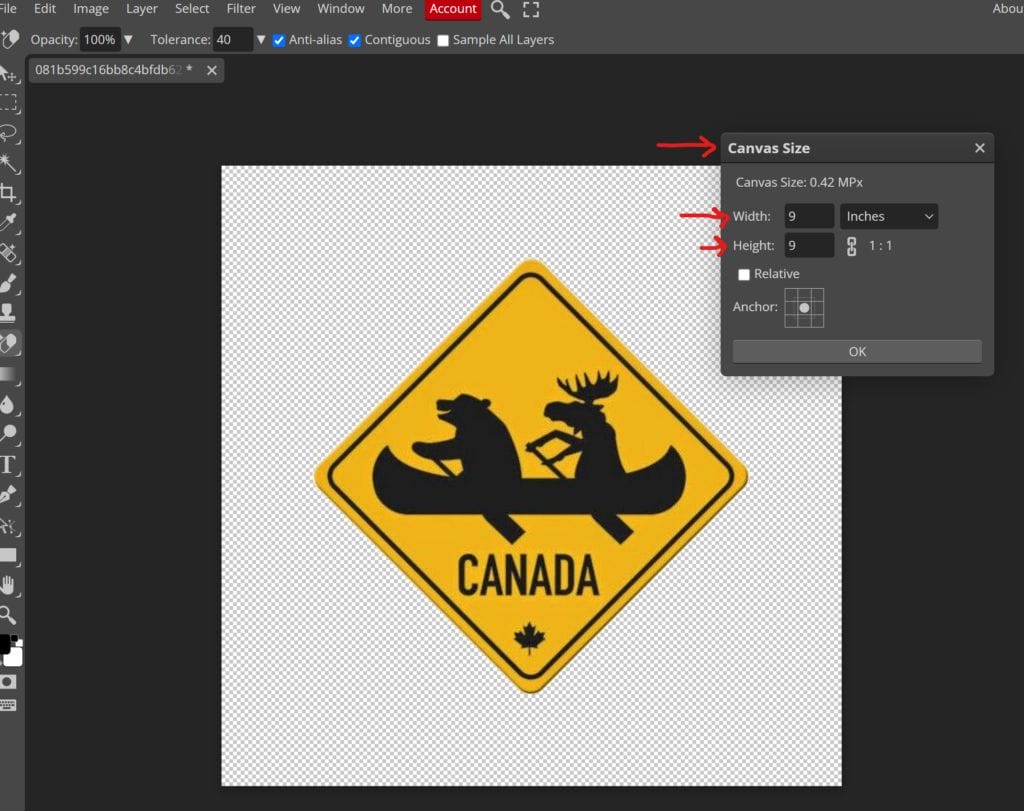The image size is (1024, 811).
Task: Select the Brush tool
Action: pyautogui.click(x=8, y=283)
